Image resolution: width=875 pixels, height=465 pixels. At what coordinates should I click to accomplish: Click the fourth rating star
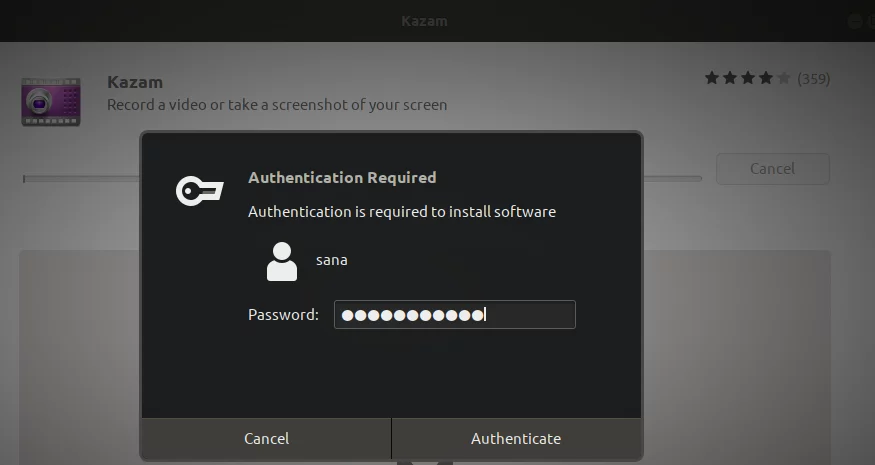(x=766, y=78)
